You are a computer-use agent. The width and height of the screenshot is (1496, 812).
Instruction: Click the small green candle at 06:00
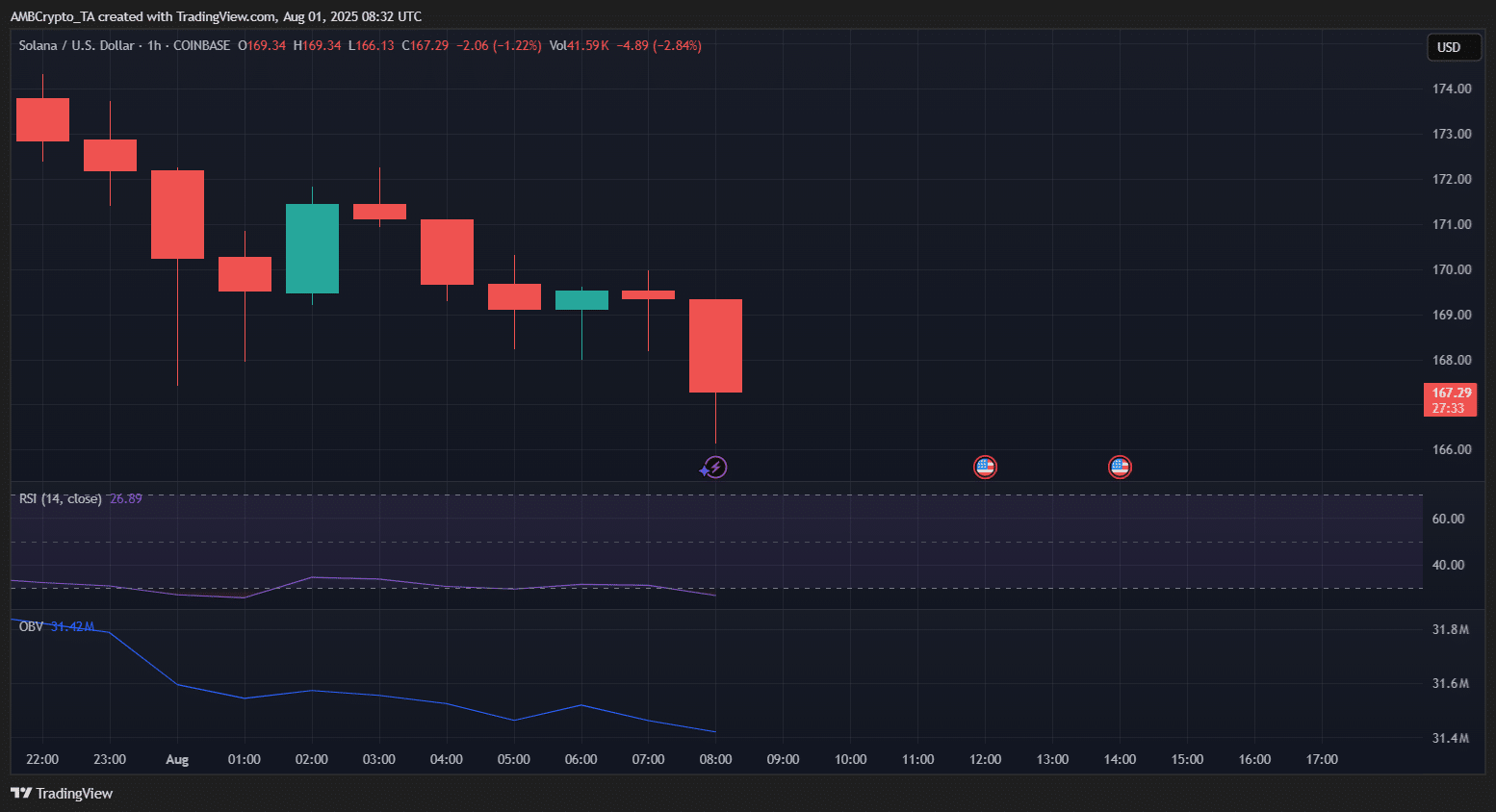(x=581, y=300)
